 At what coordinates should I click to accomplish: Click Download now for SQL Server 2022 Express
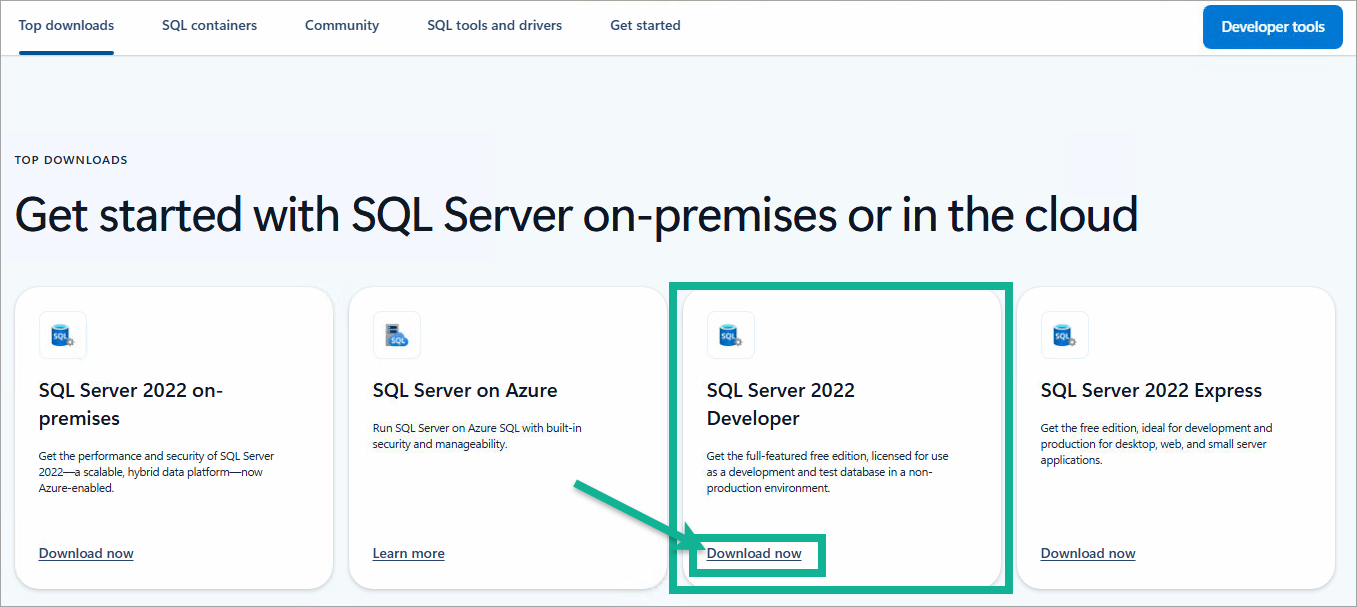coord(1088,553)
